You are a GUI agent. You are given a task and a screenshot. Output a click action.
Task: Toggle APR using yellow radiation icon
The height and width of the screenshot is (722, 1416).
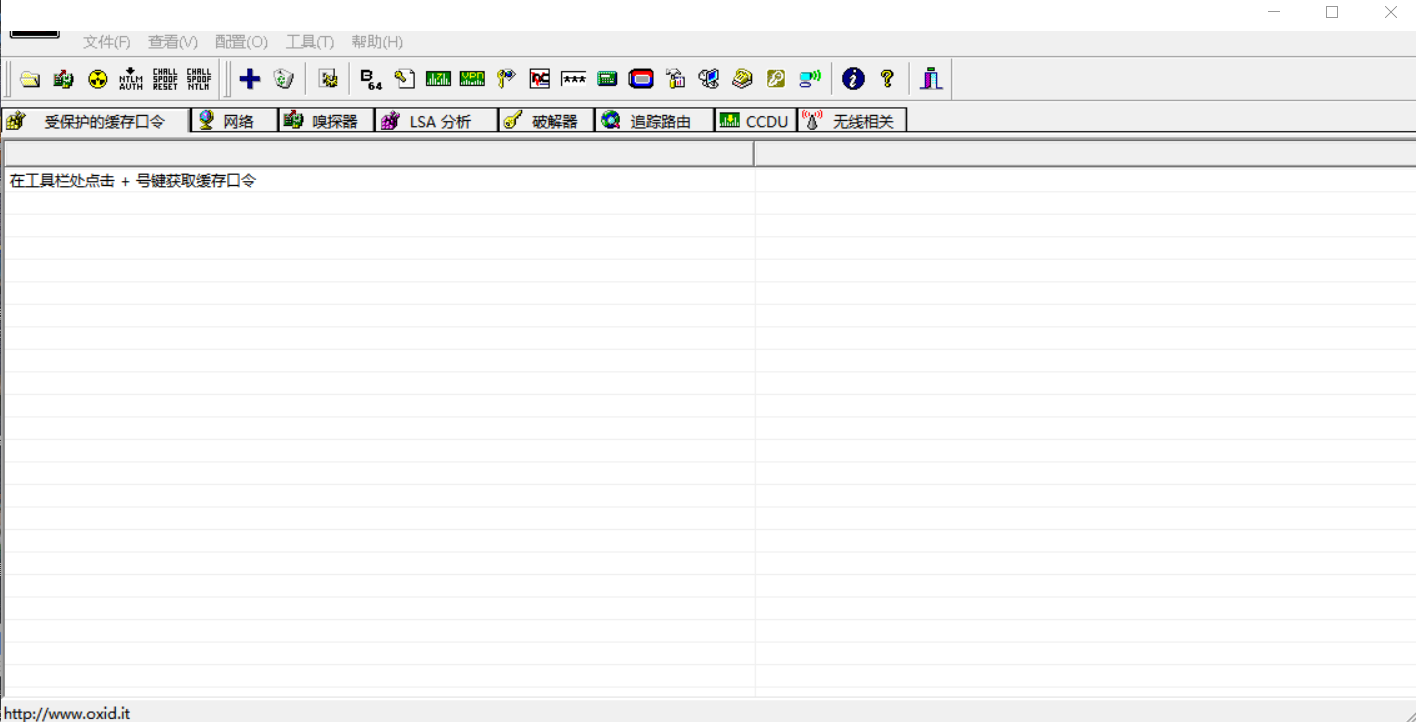98,79
